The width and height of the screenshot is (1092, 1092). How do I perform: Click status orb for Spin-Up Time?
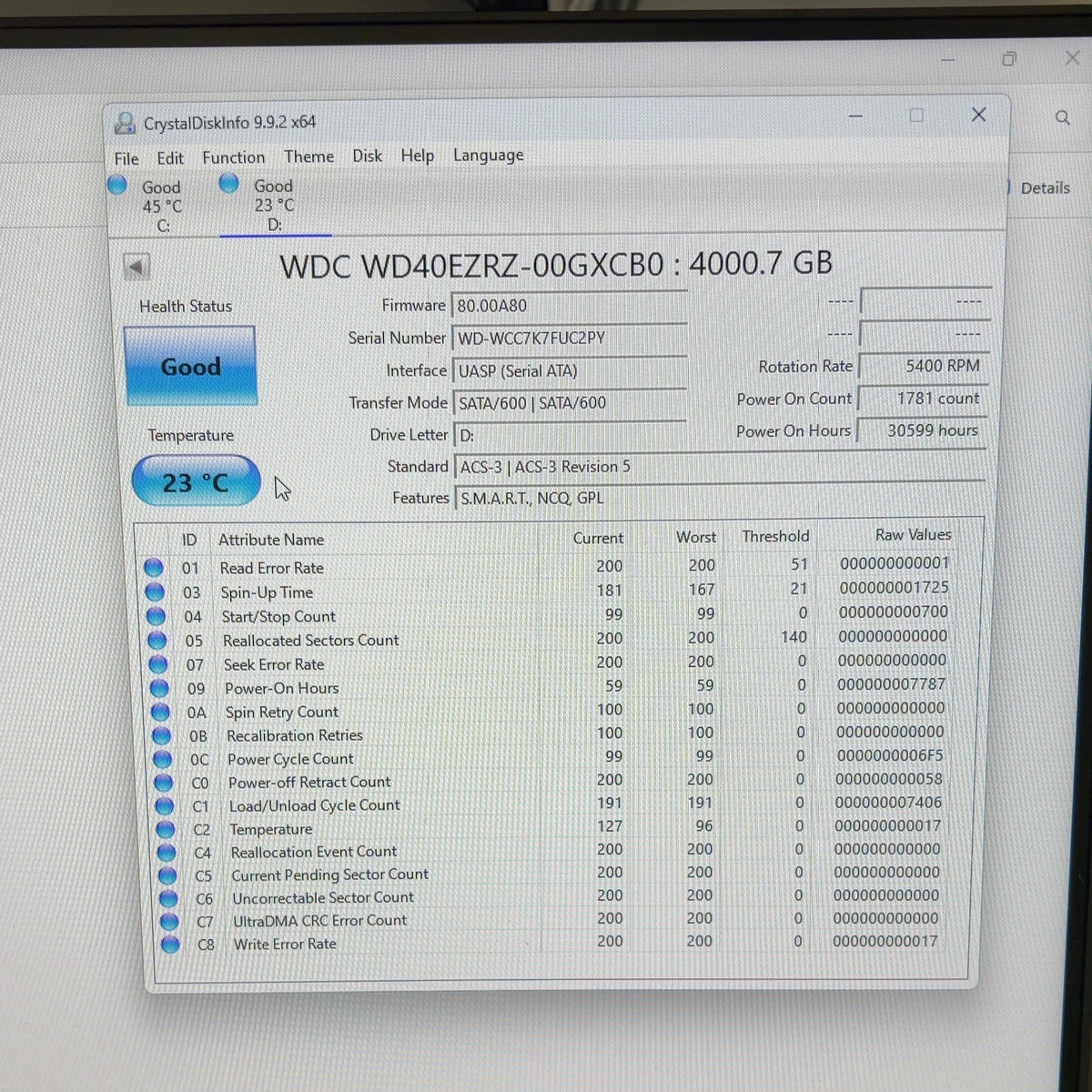[155, 592]
